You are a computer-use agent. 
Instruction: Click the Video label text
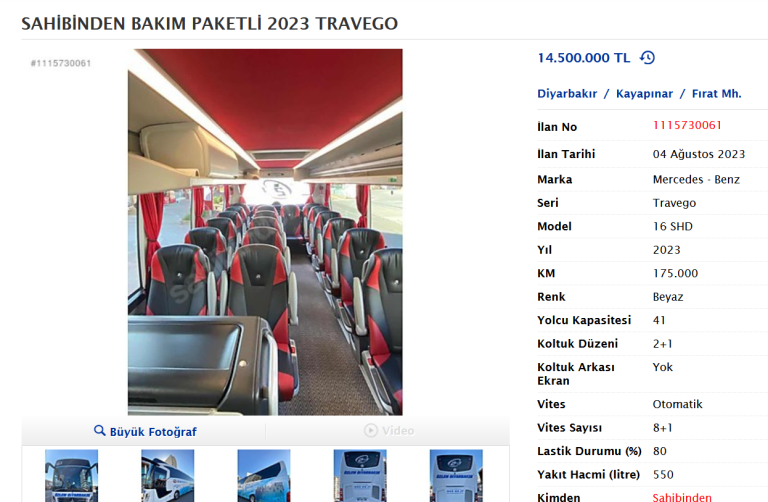(398, 430)
